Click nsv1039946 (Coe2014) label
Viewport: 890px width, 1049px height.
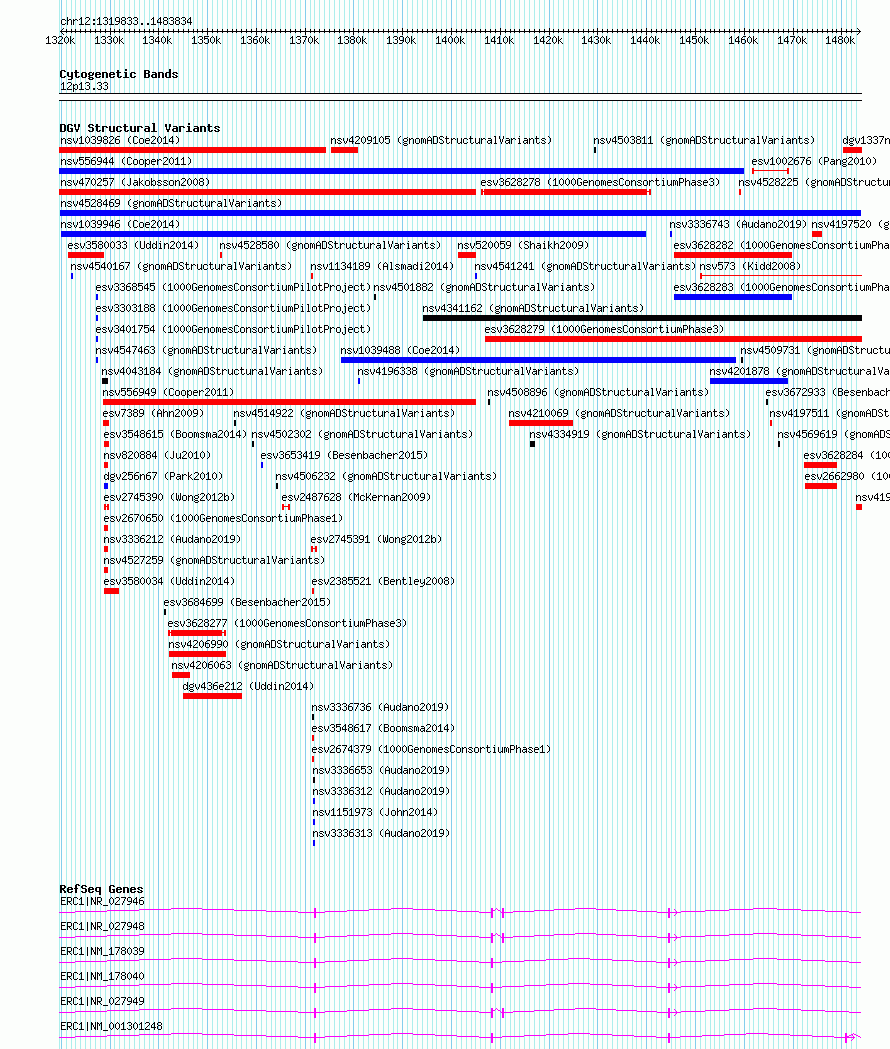pyautogui.click(x=120, y=224)
